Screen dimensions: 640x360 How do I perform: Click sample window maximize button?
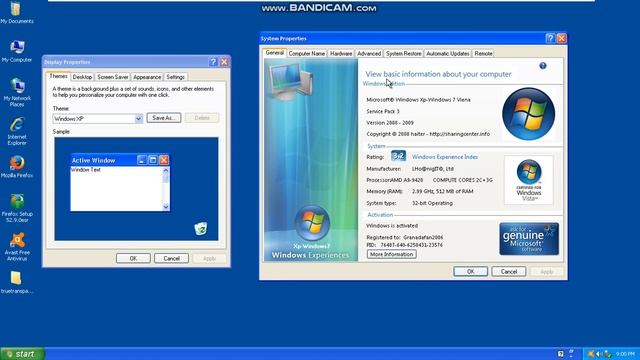pos(153,160)
